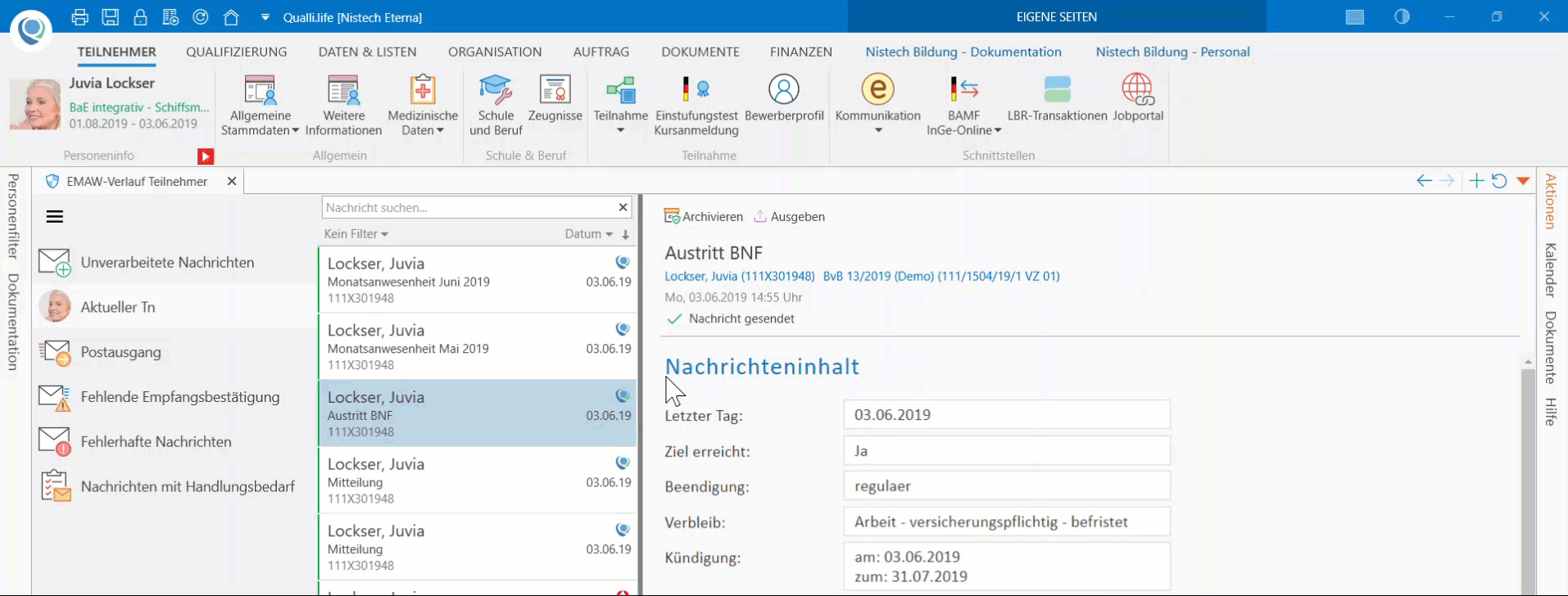The image size is (1568, 596).
Task: Select Aktueller Tn entry
Action: point(174,307)
